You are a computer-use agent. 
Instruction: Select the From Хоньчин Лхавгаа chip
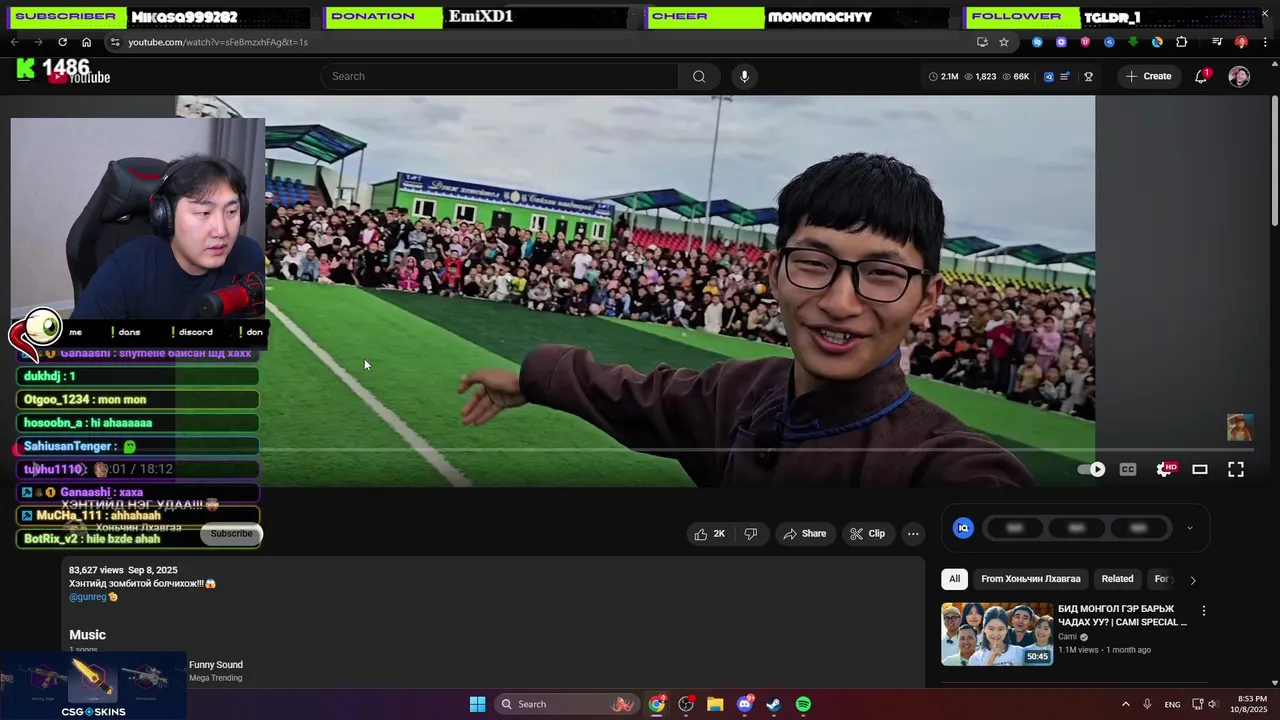pyautogui.click(x=1030, y=579)
